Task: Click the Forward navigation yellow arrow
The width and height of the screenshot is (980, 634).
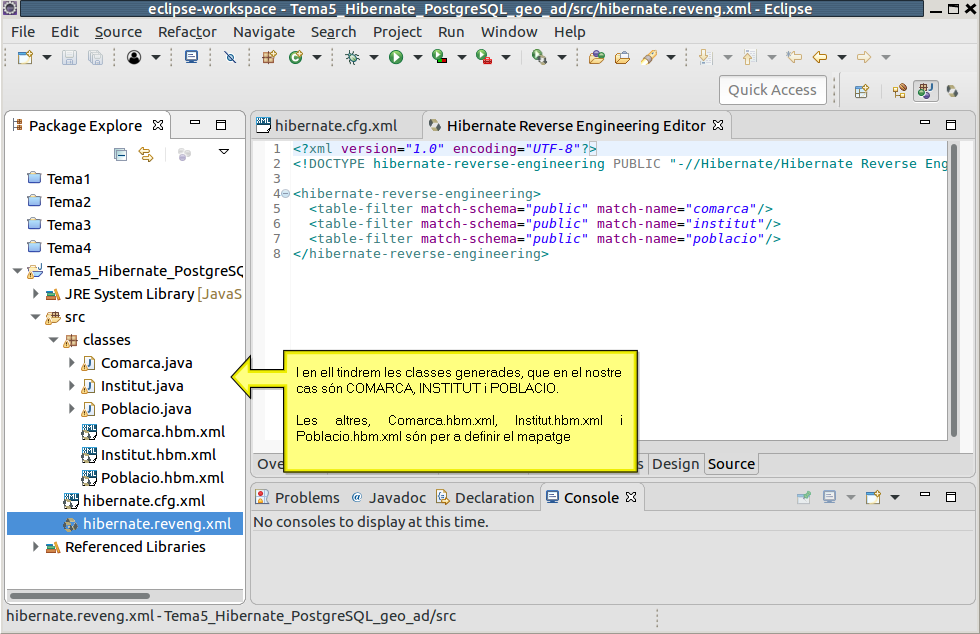Action: point(864,58)
